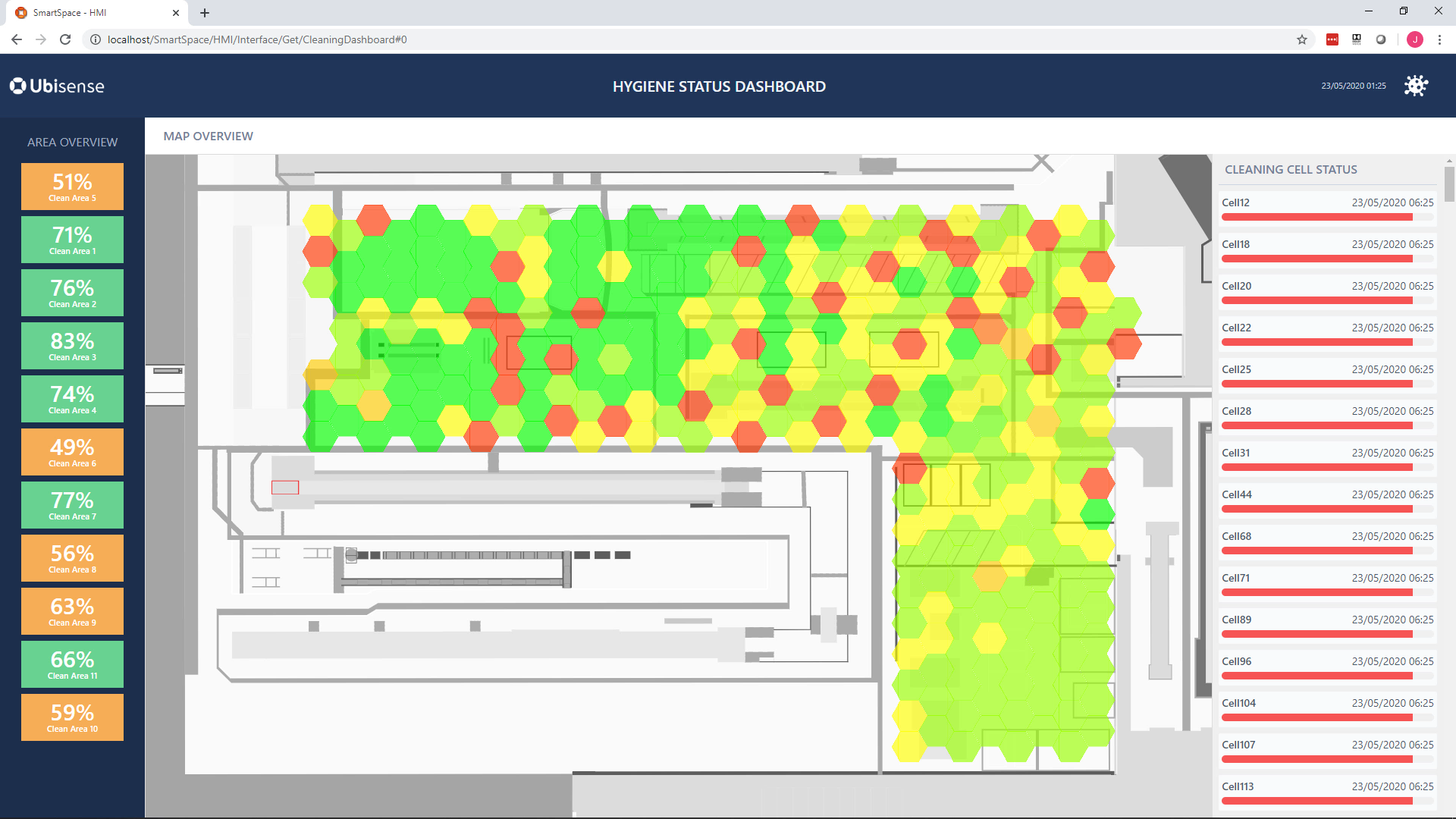Bookmark this page with star icon
Viewport: 1456px width, 819px height.
point(1302,39)
